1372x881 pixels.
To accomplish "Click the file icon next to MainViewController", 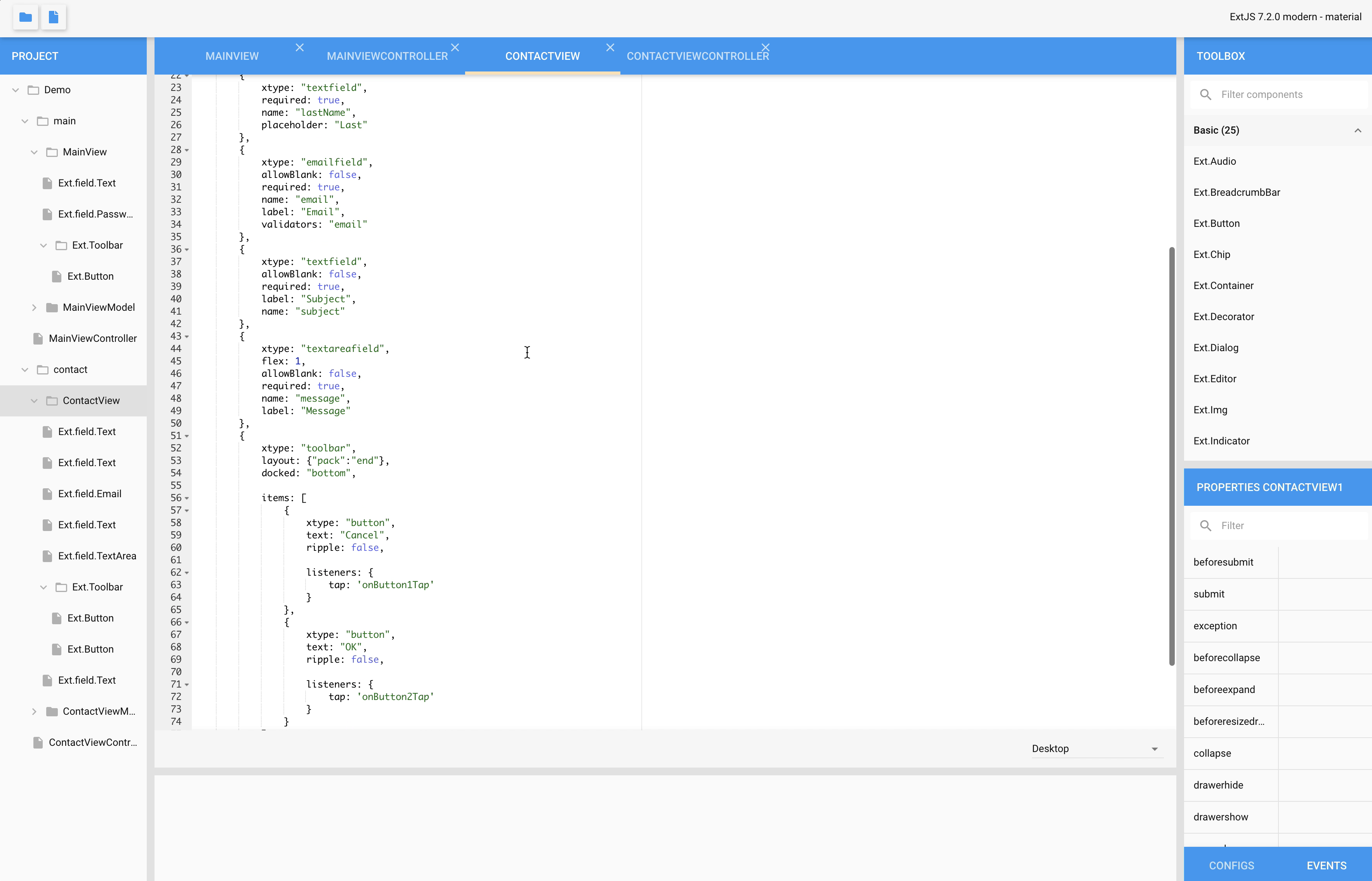I will (x=38, y=339).
